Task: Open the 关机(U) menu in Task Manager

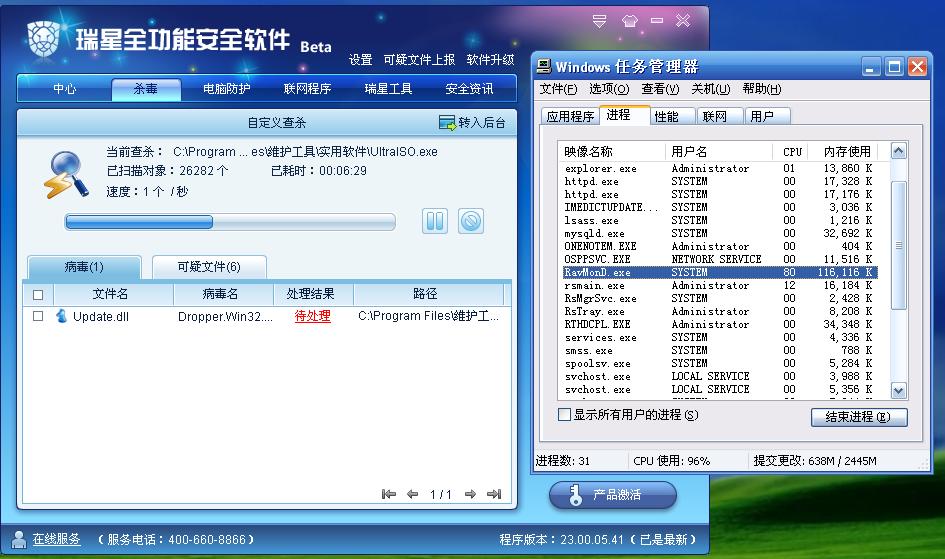Action: (x=711, y=89)
